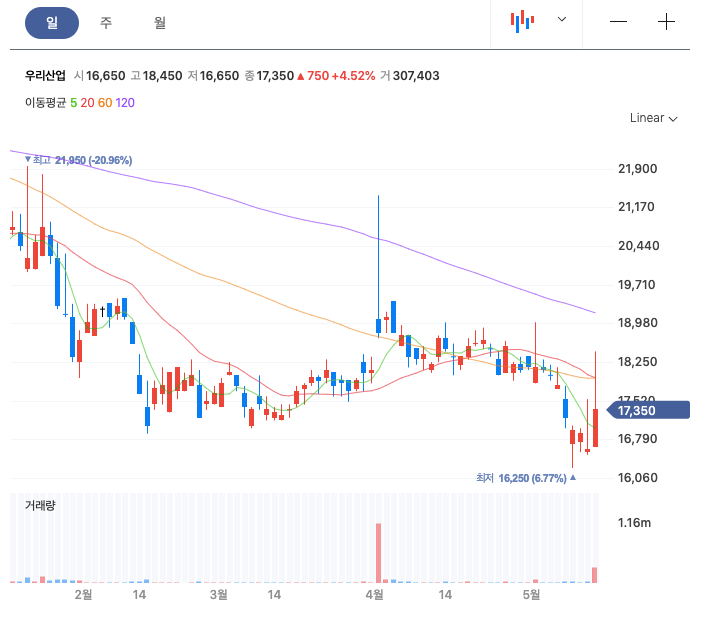Click the 19,710 price axis label
This screenshot has width=702, height=624.
636,285
